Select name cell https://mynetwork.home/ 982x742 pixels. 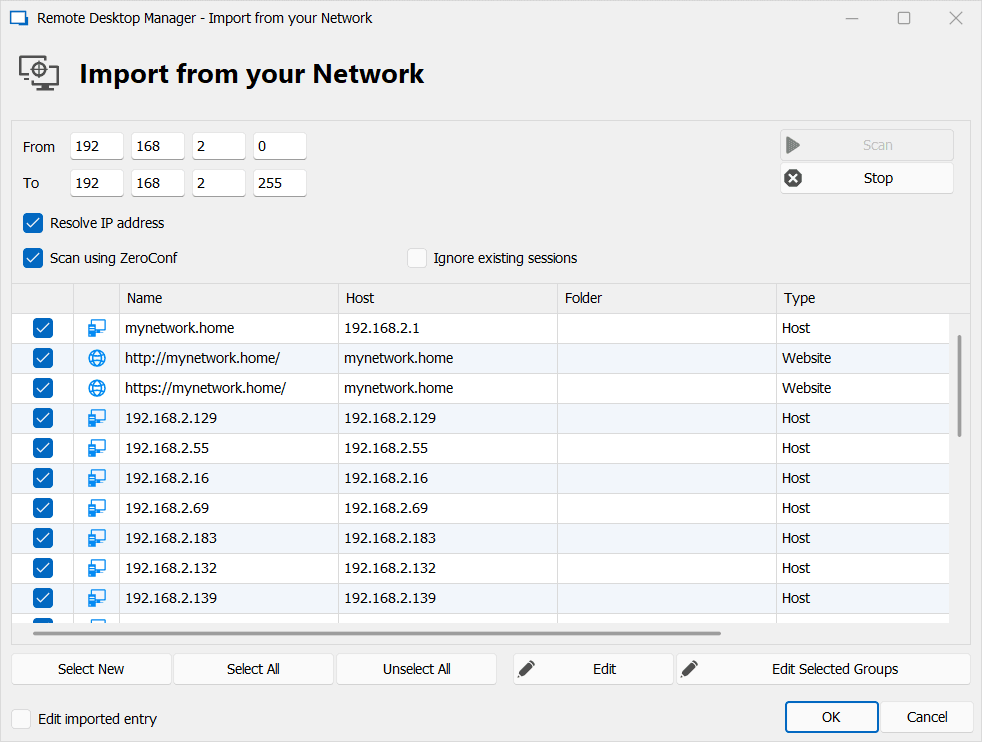pos(229,388)
